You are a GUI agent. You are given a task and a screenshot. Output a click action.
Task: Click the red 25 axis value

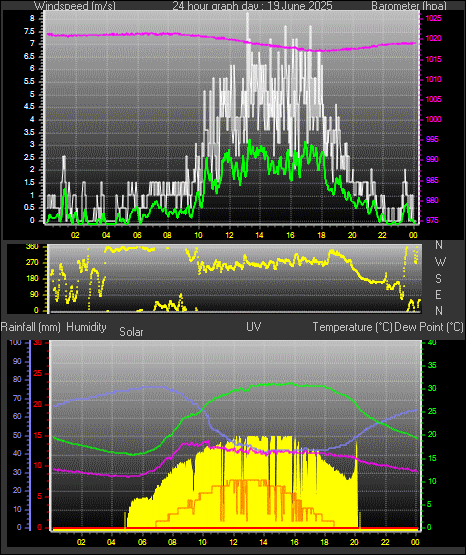[37, 373]
